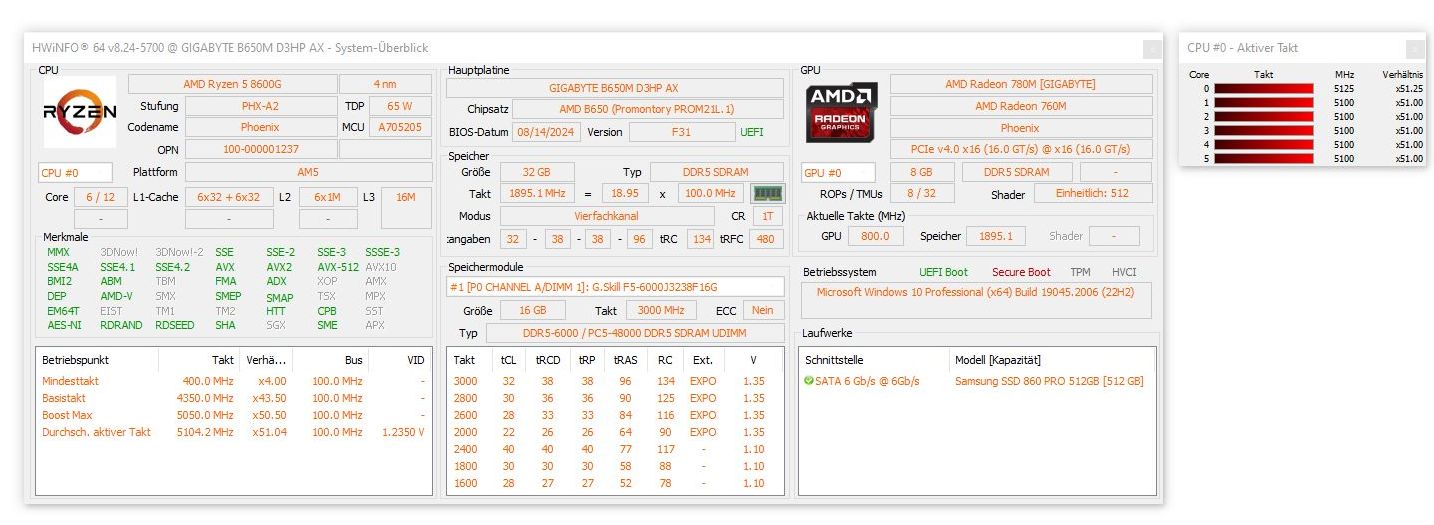This screenshot has width=1434, height=525.
Task: Click the AES-NI feature flag
Action: coord(64,325)
